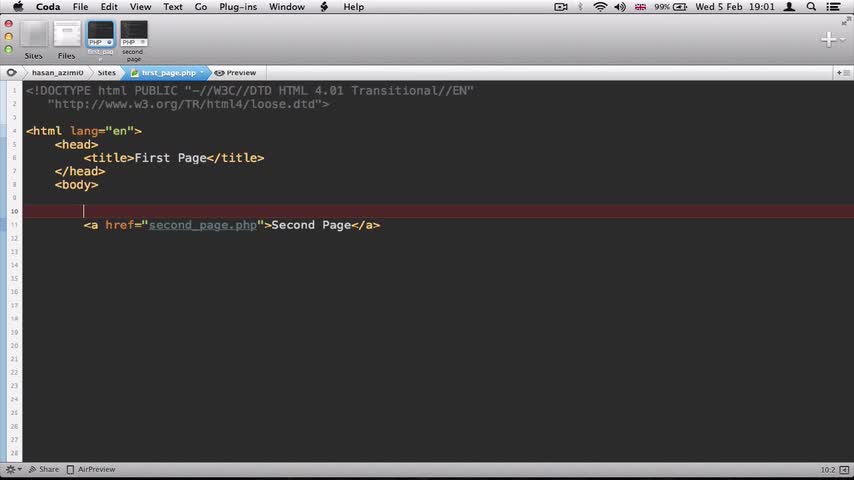Start AirPreview from status bar
This screenshot has width=854, height=480.
pos(91,469)
